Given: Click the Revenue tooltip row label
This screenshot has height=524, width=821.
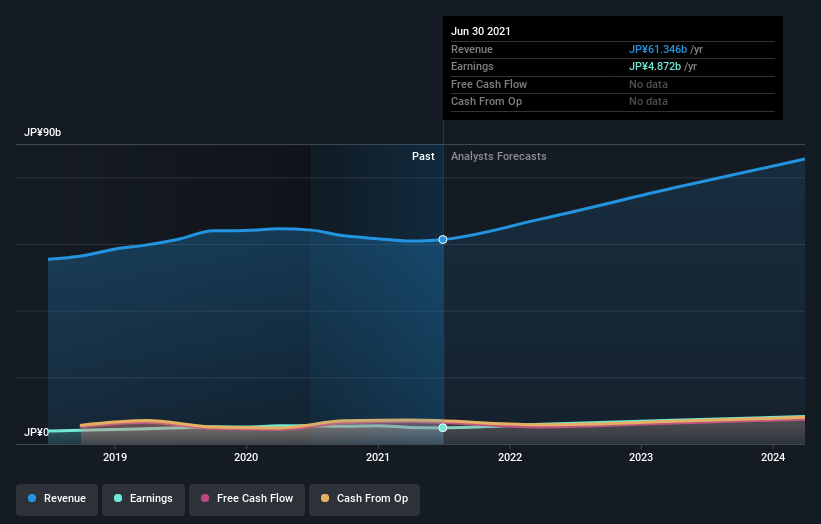Looking at the screenshot, I should point(472,49).
